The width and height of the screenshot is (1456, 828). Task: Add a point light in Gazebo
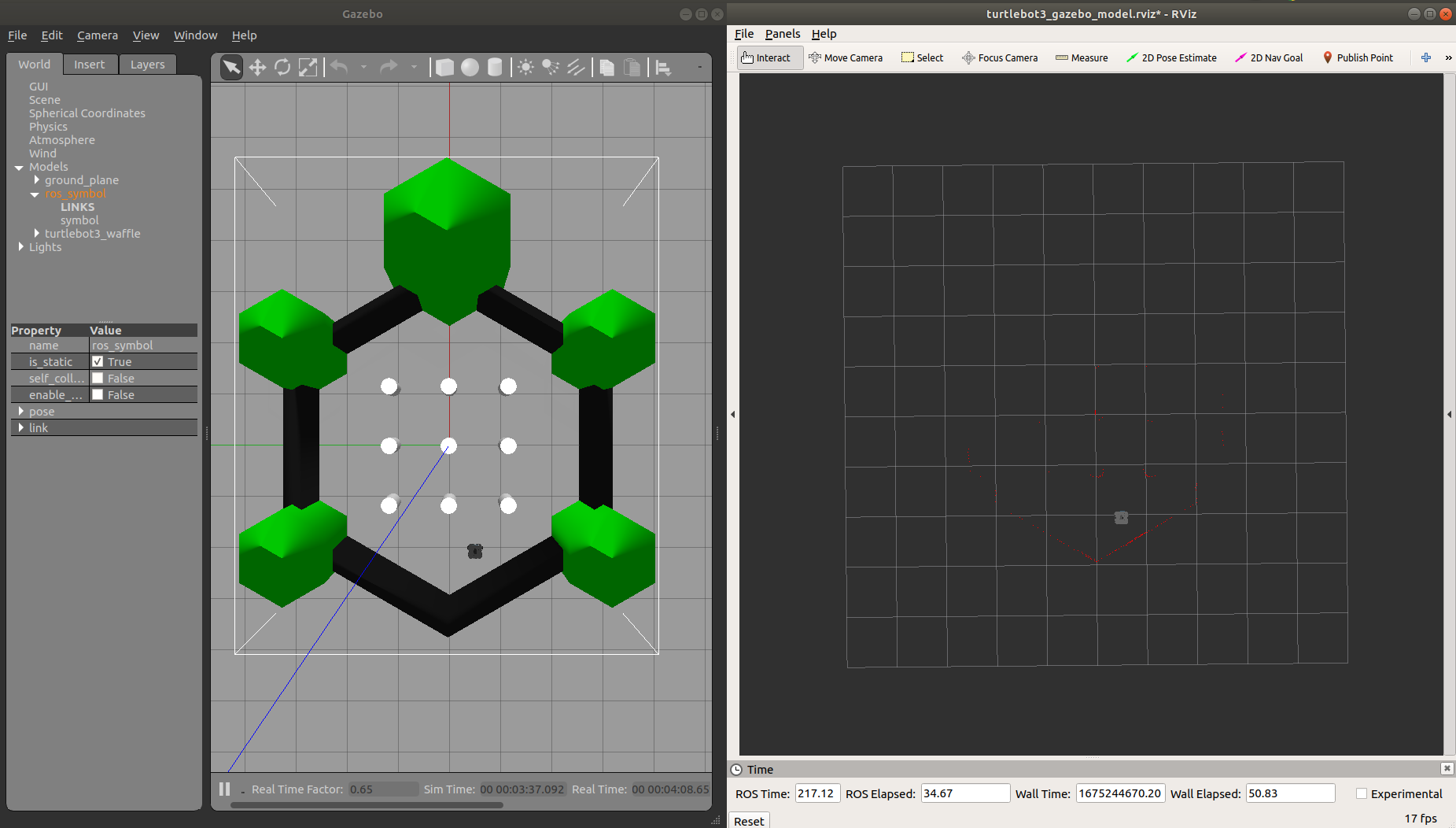tap(525, 68)
